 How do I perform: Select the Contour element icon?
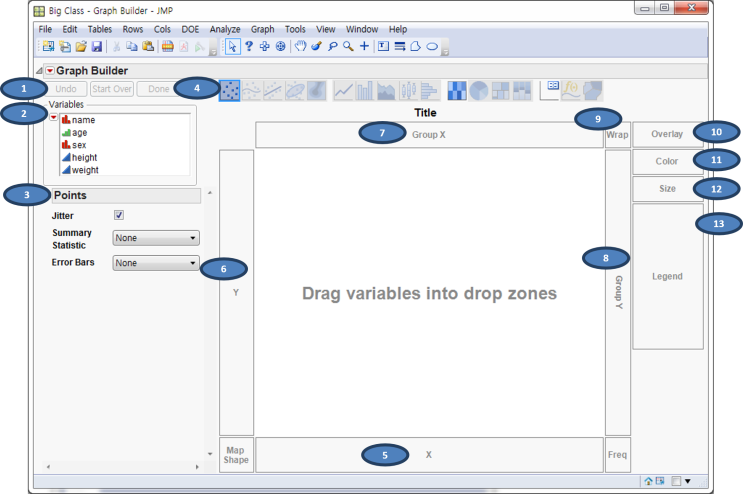pos(317,90)
